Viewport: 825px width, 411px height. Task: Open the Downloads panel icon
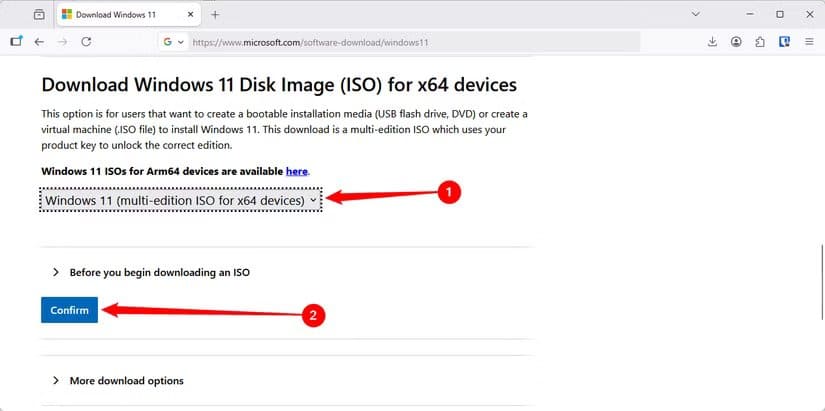click(x=712, y=42)
